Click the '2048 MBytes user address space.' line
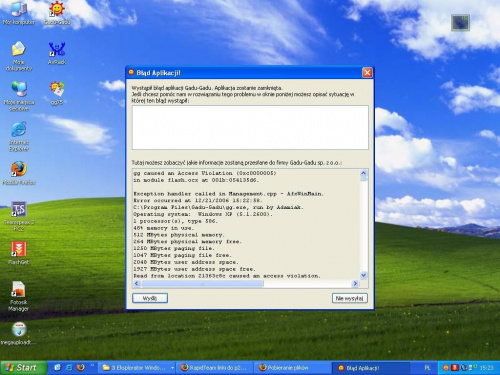The image size is (500, 375). pos(186,262)
